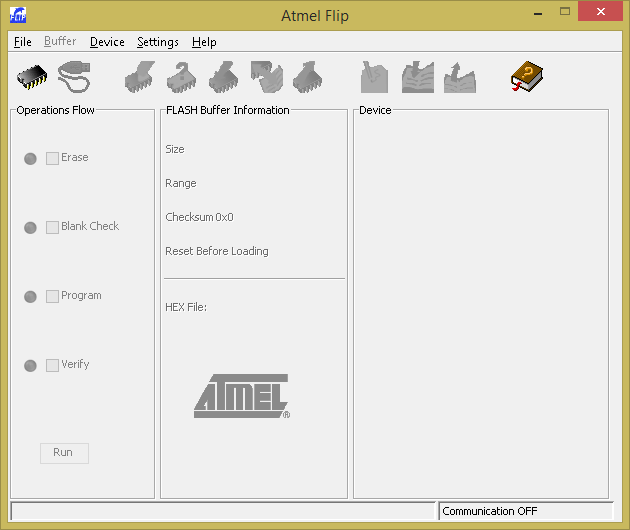Open the Settings menu
The height and width of the screenshot is (530, 630).
point(158,42)
